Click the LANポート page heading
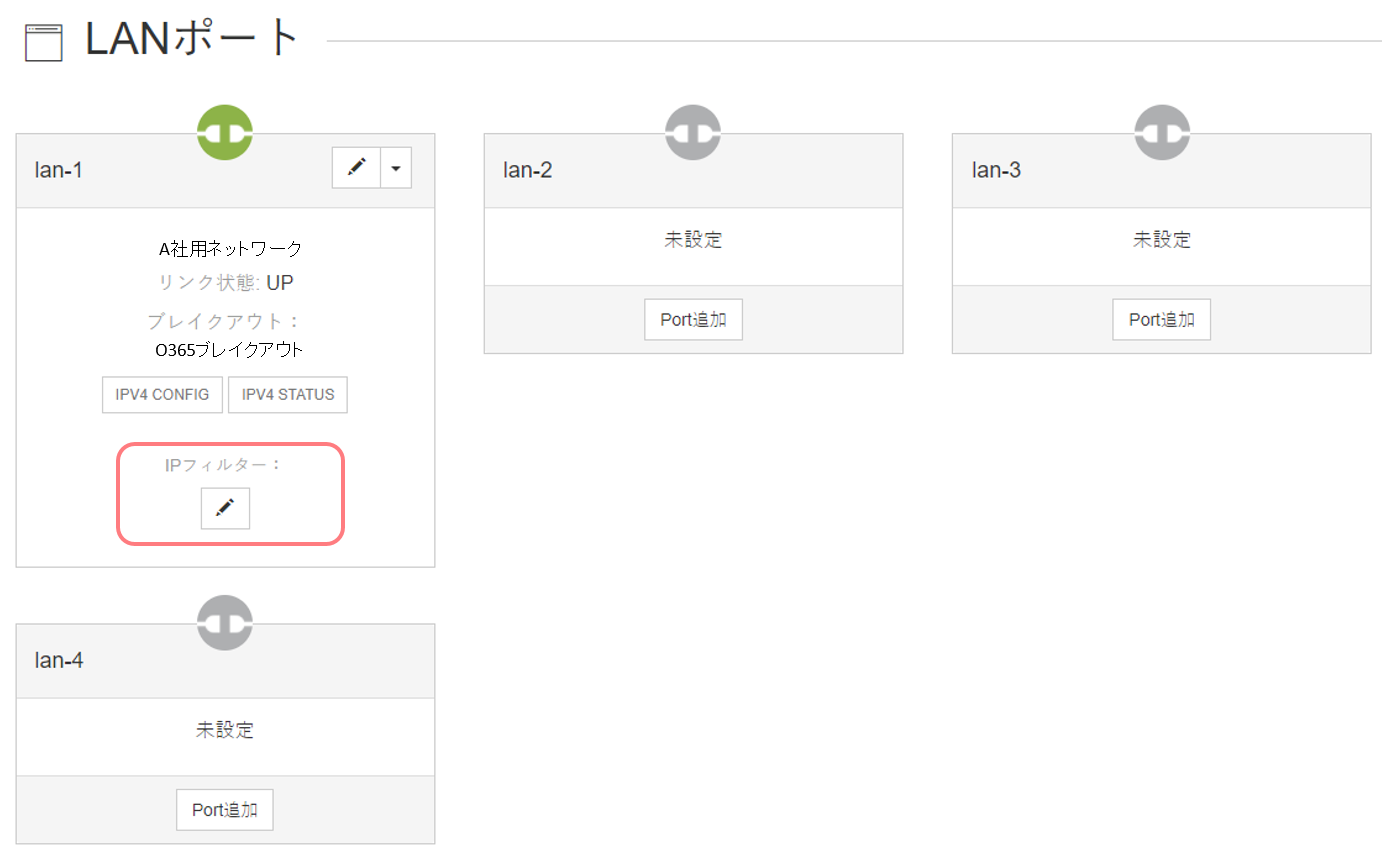1382x859 pixels. pos(193,40)
